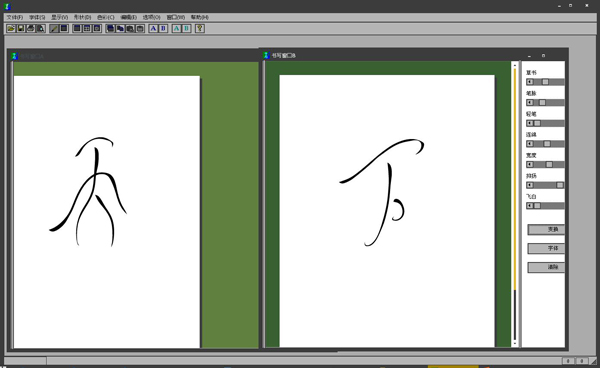The height and width of the screenshot is (368, 600).
Task: Choose the single-pane window layout icon
Action: (x=77, y=28)
